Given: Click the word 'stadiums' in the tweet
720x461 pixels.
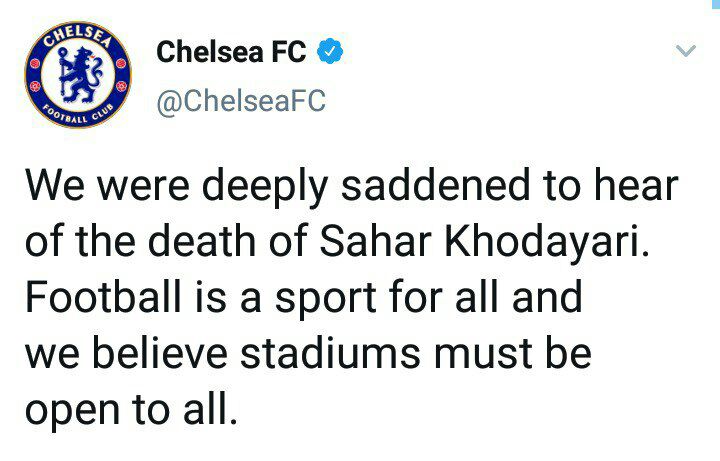Looking at the screenshot, I should point(330,354).
